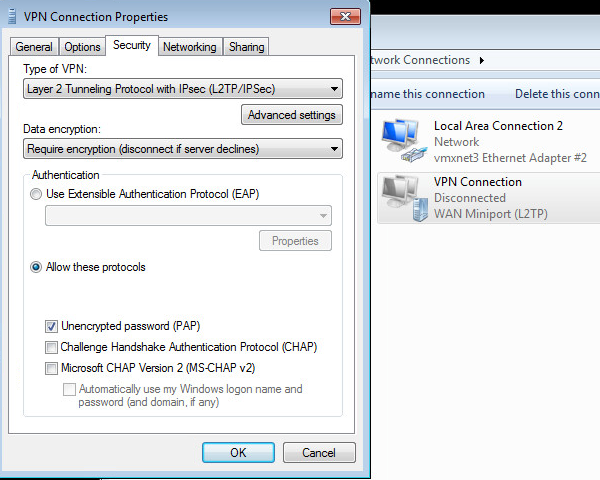This screenshot has width=600, height=480.
Task: Open the Networking tab
Action: tap(189, 47)
